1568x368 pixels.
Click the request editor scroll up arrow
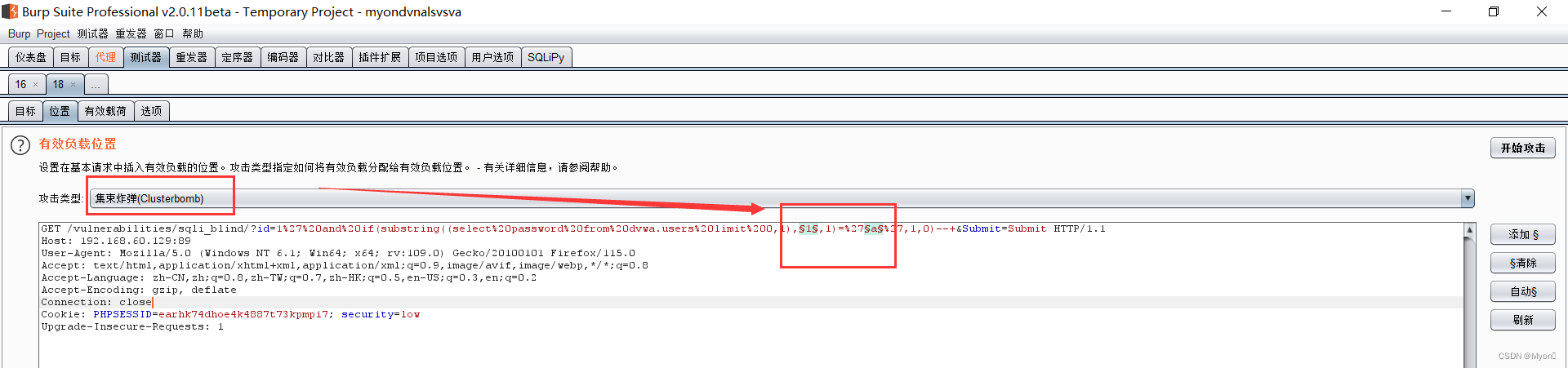tap(1469, 230)
